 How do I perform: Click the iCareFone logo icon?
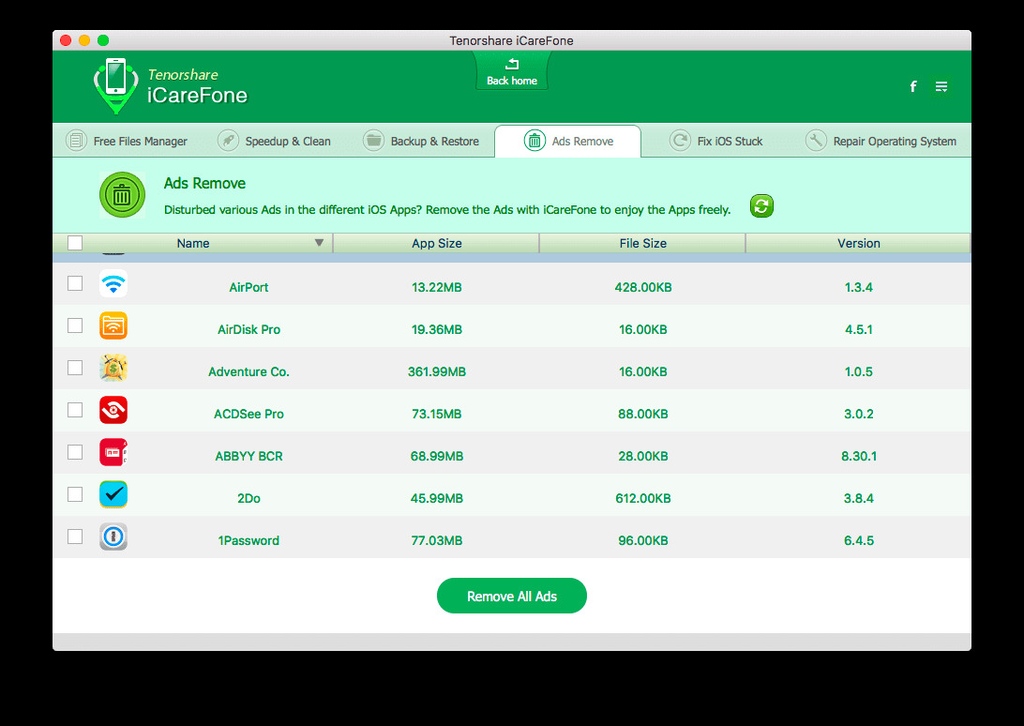point(116,86)
